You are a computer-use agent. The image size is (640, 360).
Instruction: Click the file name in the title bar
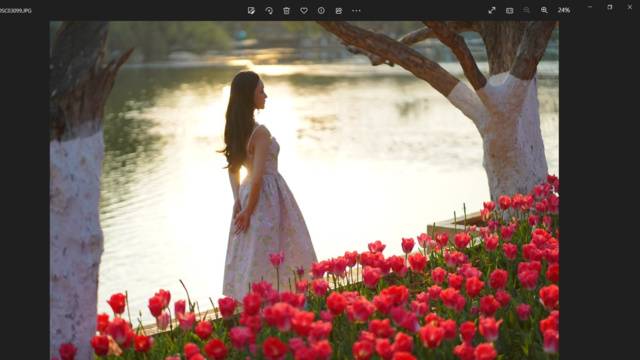point(16,11)
